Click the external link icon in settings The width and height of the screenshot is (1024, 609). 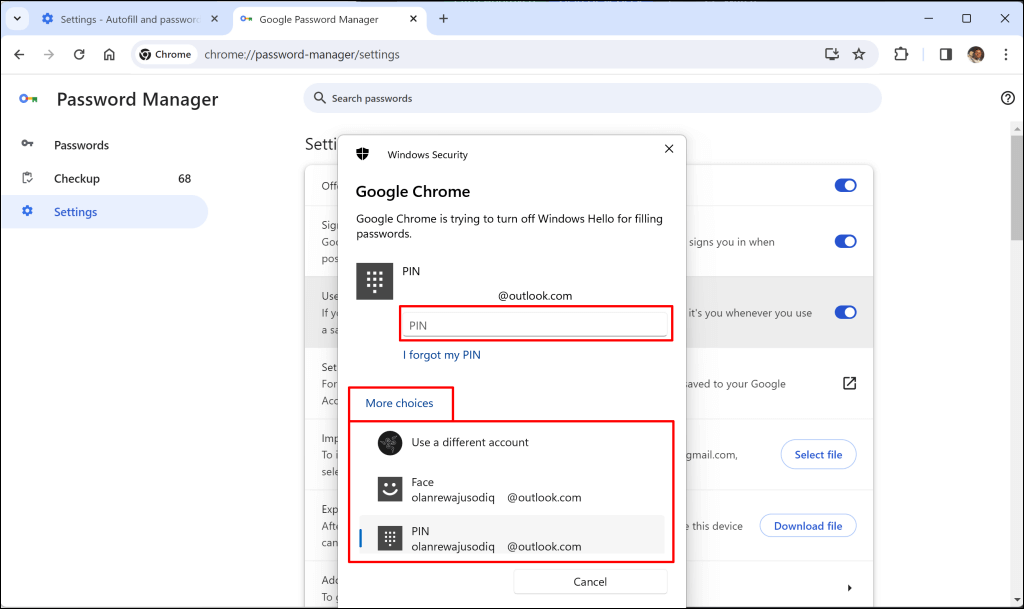tap(849, 383)
